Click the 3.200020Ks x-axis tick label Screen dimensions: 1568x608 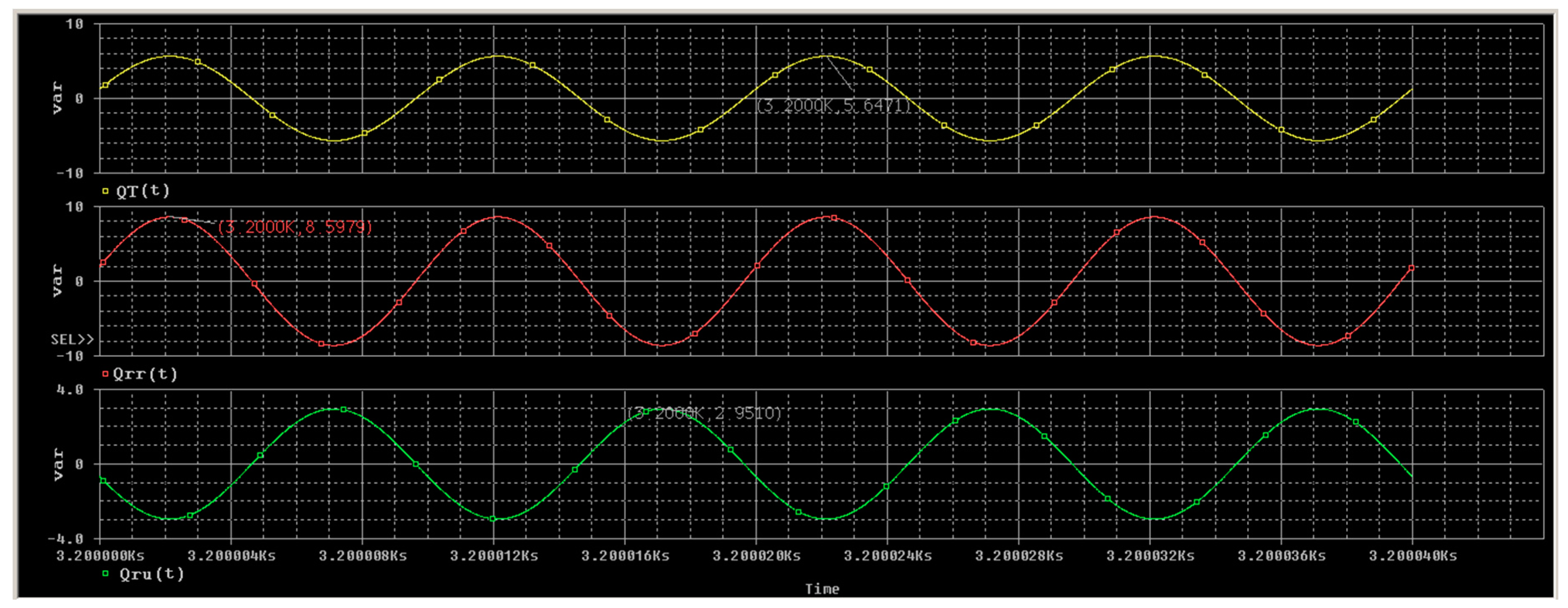tap(756, 556)
